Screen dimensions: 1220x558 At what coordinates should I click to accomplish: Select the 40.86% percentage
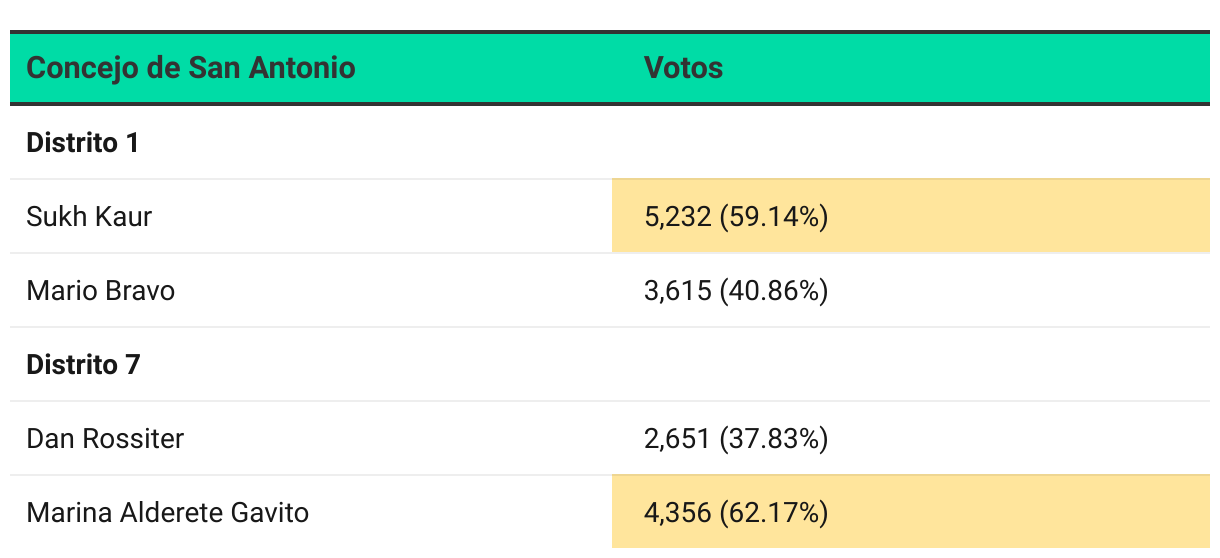coord(774,291)
